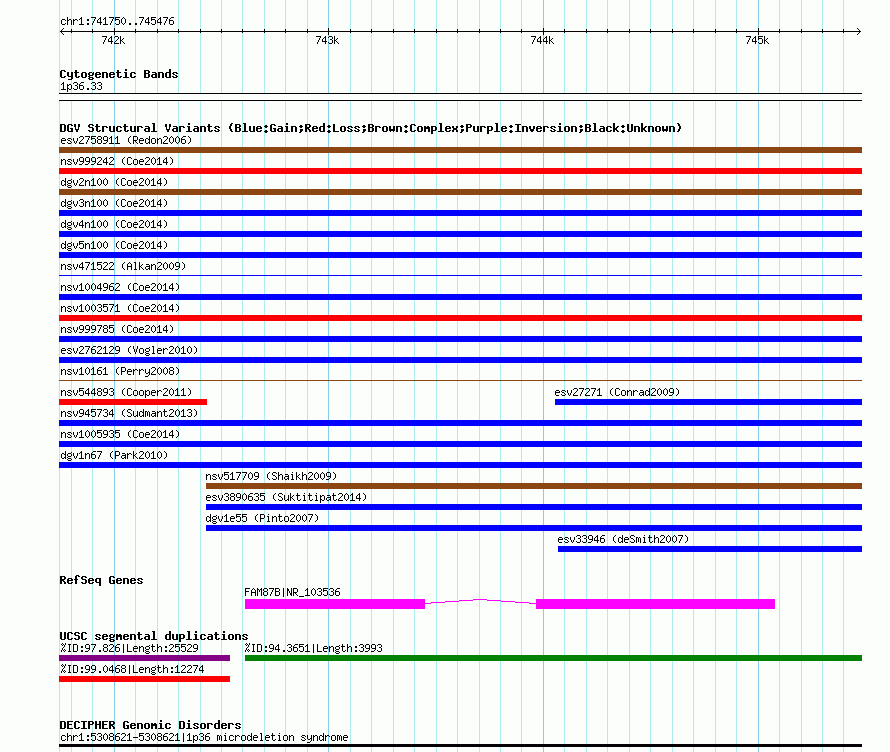Click the %ID:99.0468|Length:12274 label
This screenshot has height=752, width=890.
tap(132, 670)
